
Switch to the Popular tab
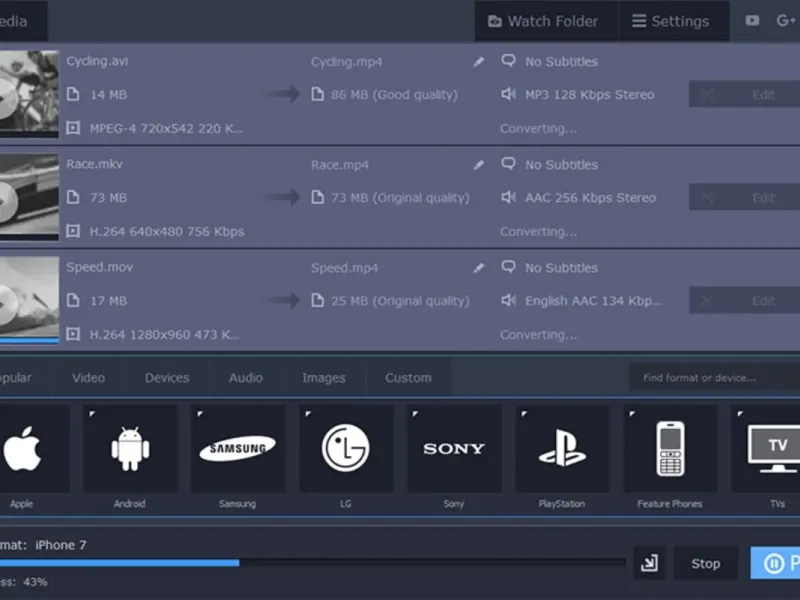(15, 378)
